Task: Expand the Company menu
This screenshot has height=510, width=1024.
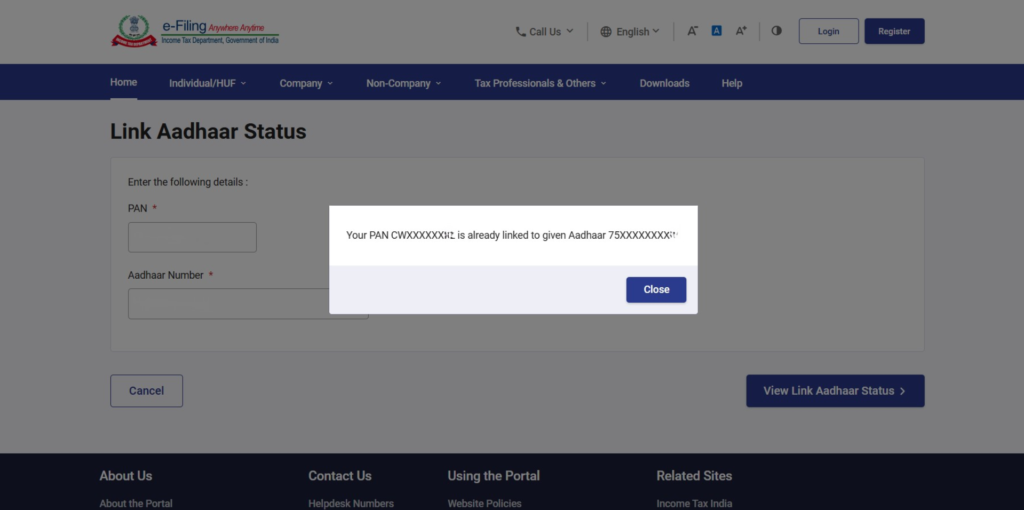Action: point(306,83)
